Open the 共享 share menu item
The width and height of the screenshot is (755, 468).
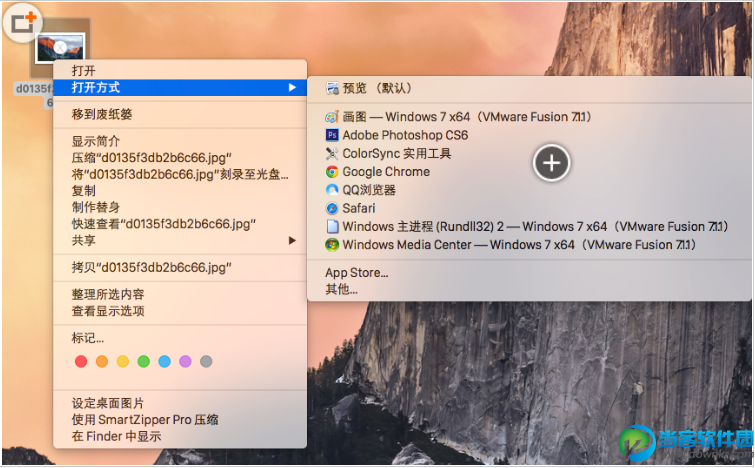coord(180,240)
